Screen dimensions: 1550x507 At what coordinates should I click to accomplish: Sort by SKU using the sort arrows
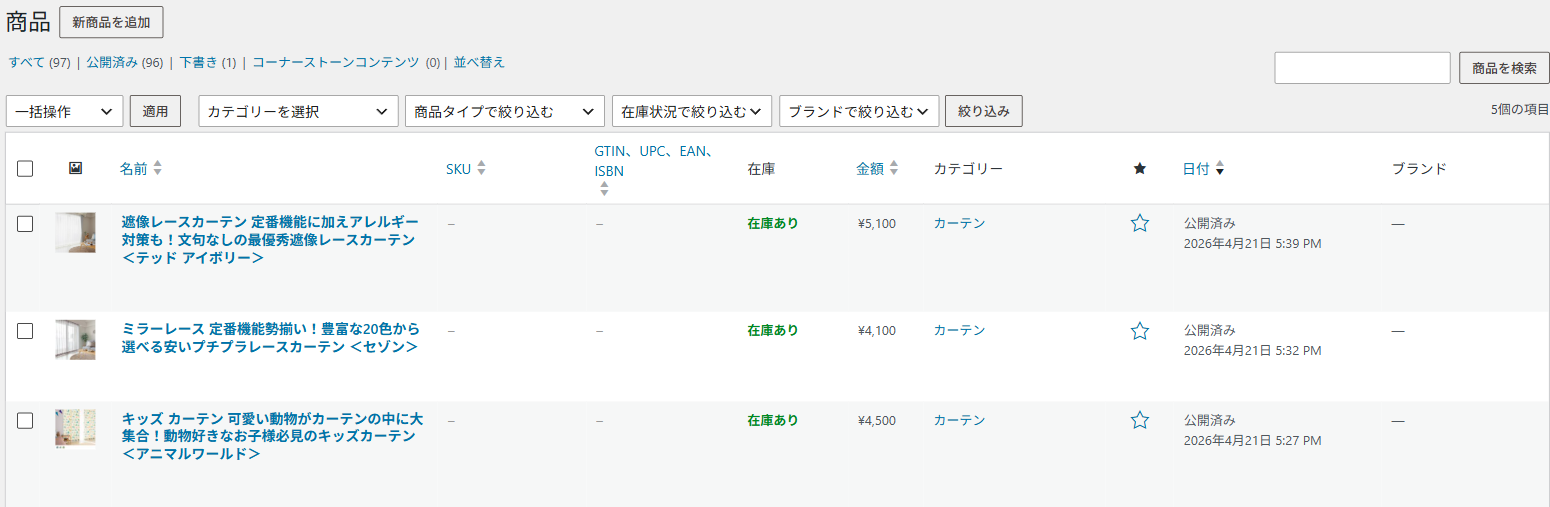coord(481,169)
